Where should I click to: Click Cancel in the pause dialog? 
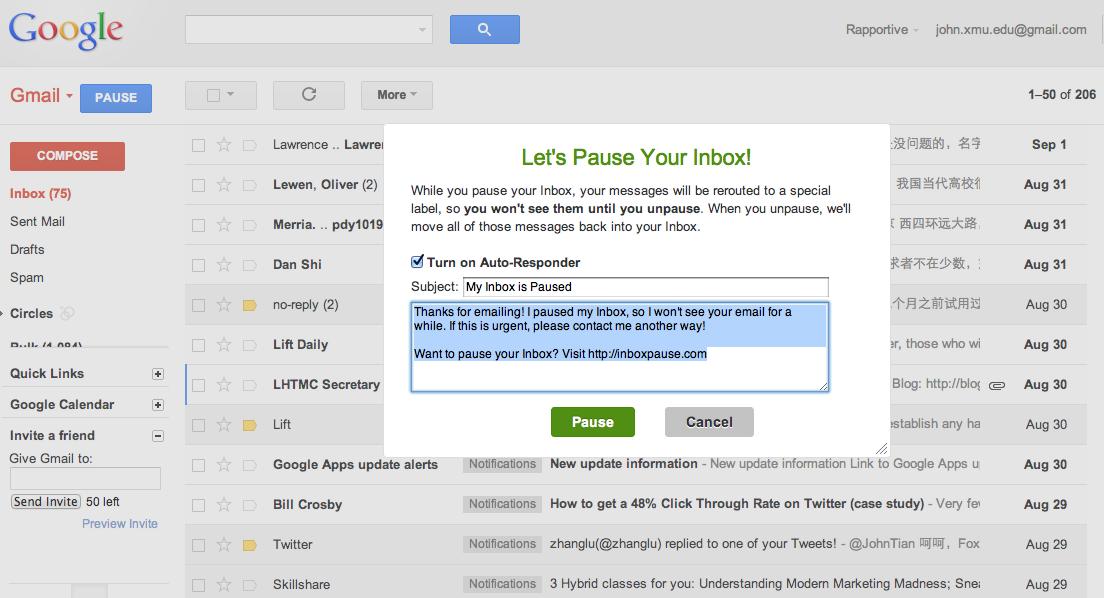tap(709, 422)
